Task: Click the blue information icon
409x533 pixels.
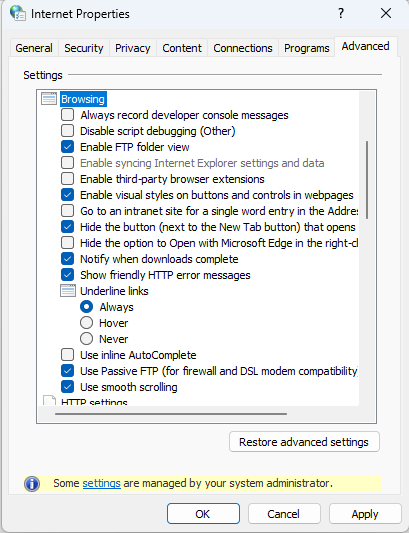Action: click(x=32, y=484)
